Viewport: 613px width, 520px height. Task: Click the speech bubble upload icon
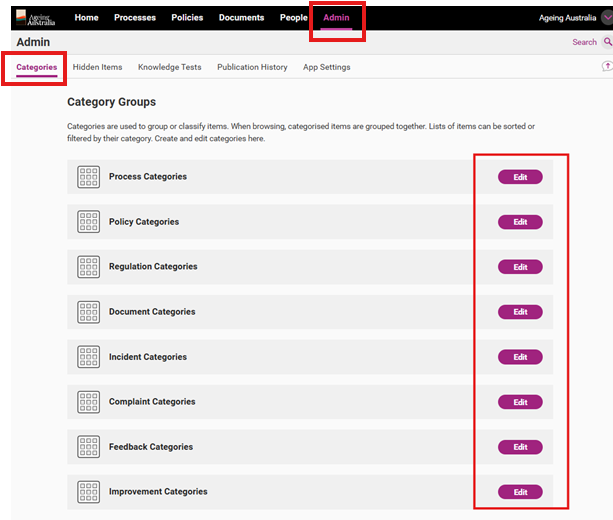tap(606, 66)
